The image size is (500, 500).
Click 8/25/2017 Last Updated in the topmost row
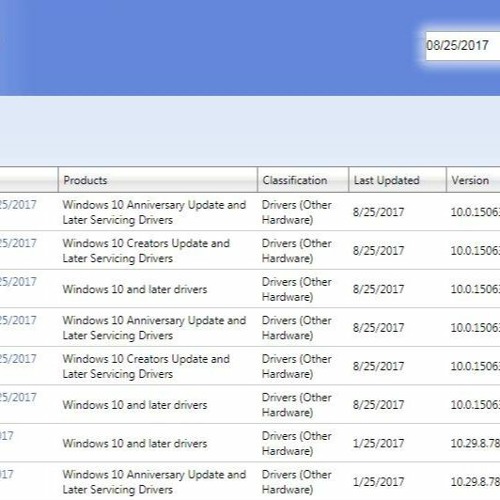pyautogui.click(x=378, y=212)
